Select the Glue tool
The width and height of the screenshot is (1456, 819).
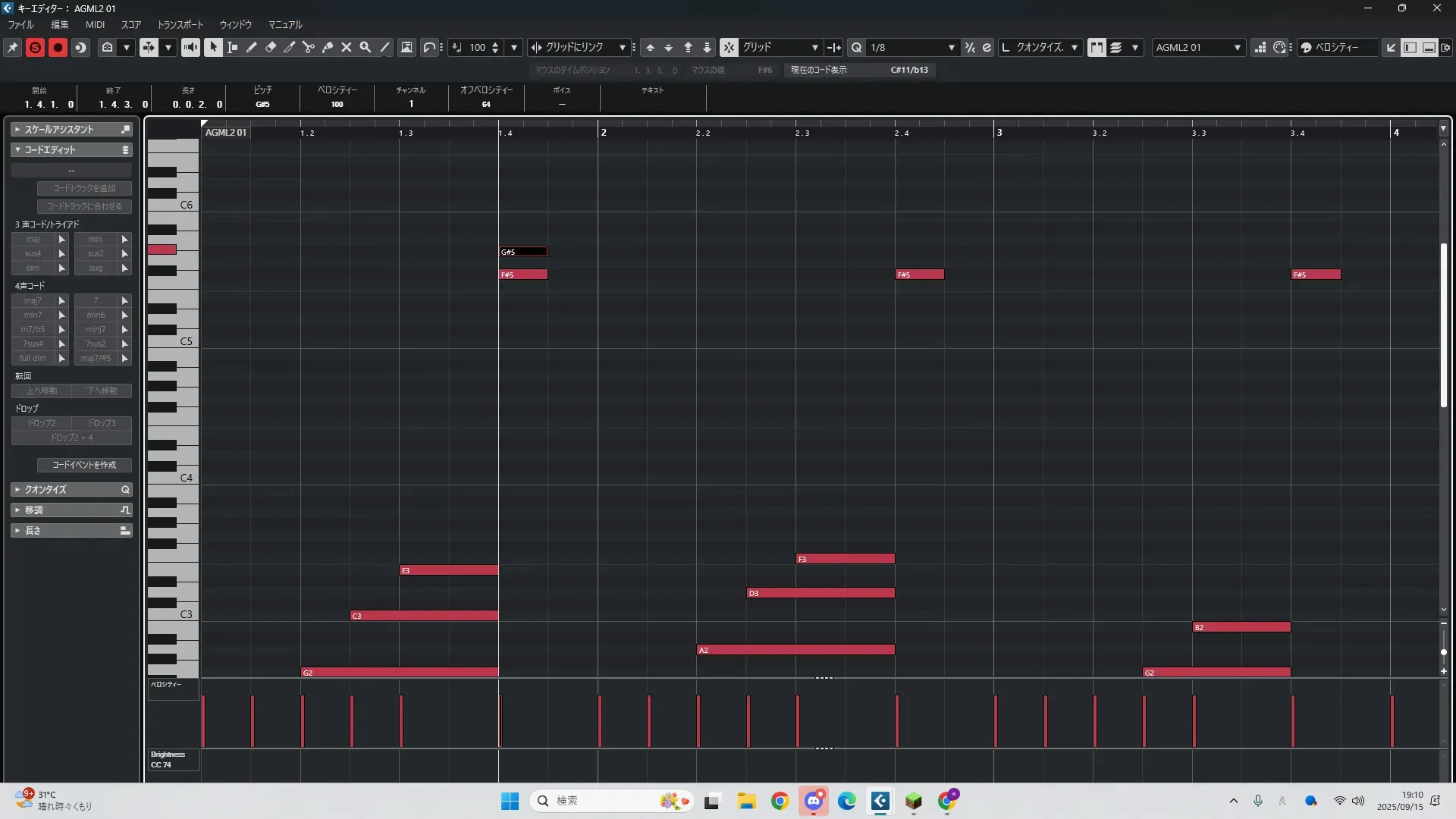328,47
